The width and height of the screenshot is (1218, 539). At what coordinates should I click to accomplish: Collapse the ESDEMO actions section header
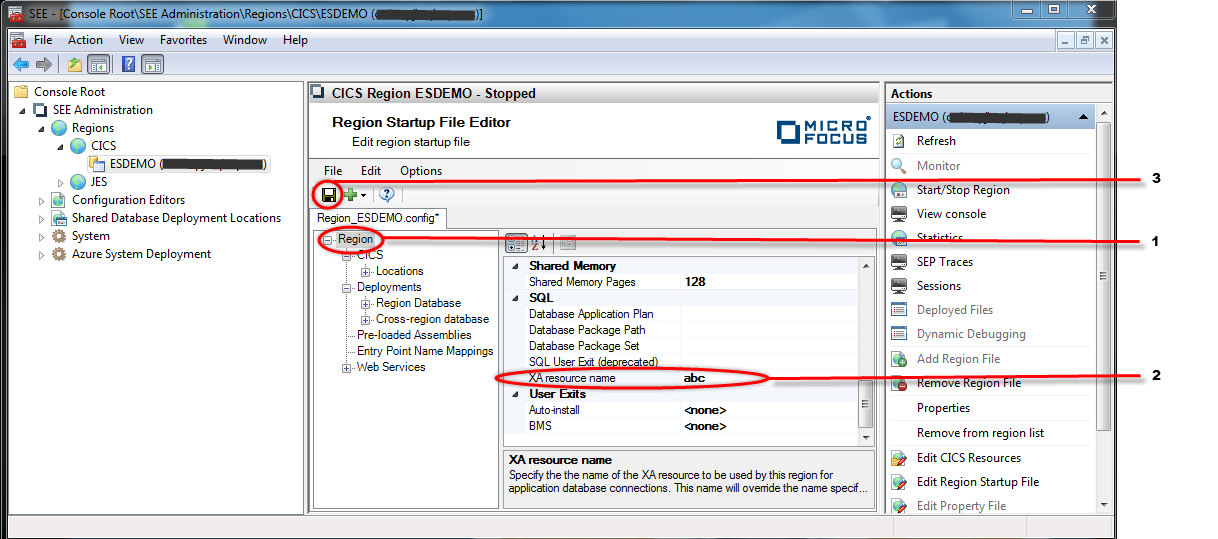pyautogui.click(x=1083, y=117)
